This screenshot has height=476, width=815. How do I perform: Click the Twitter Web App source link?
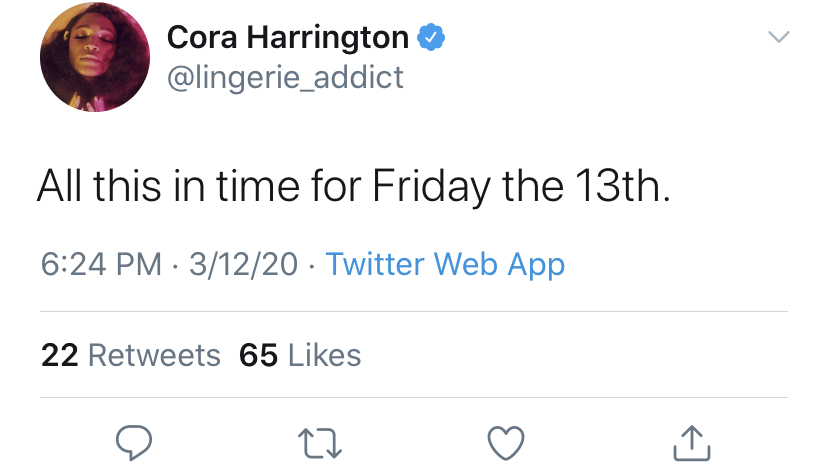[x=445, y=264]
